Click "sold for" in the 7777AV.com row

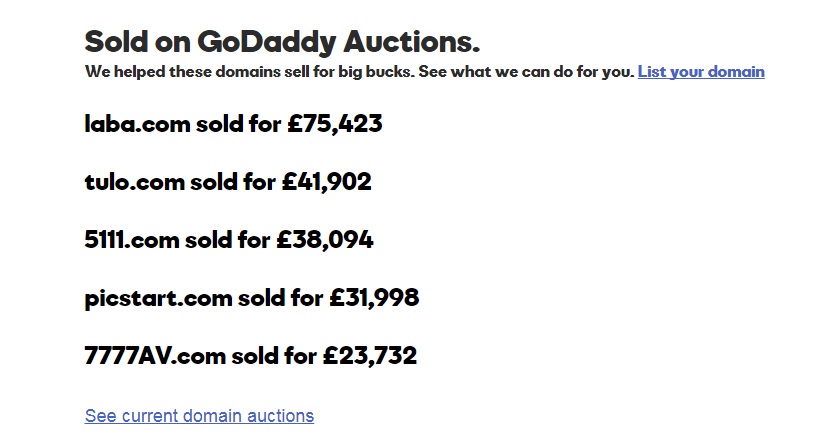(275, 355)
